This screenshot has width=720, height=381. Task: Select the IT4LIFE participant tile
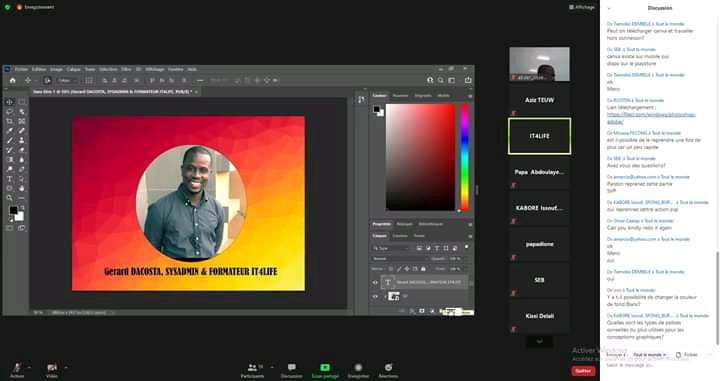(540, 136)
